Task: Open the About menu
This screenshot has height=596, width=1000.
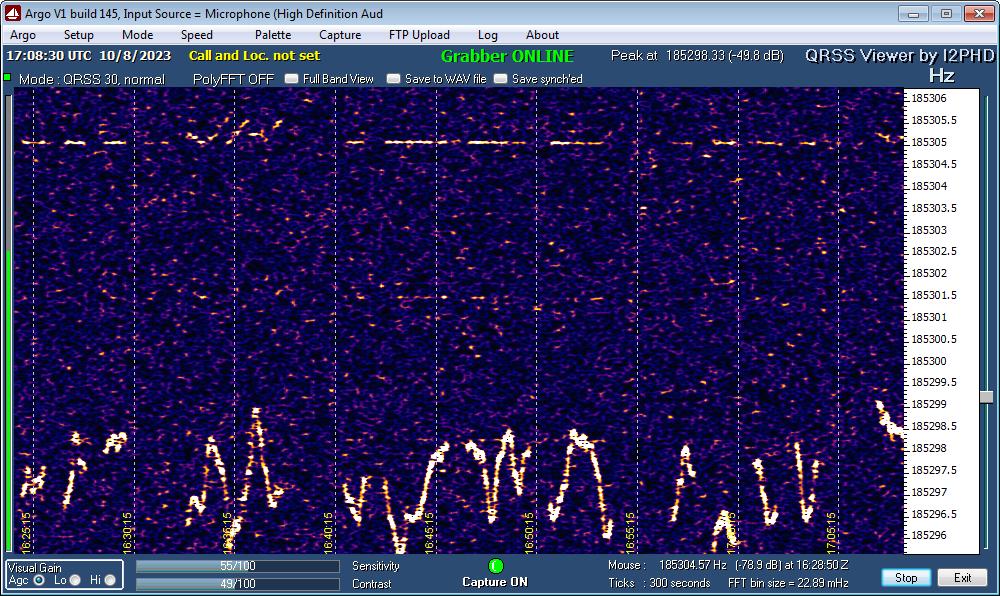Action: coord(542,35)
